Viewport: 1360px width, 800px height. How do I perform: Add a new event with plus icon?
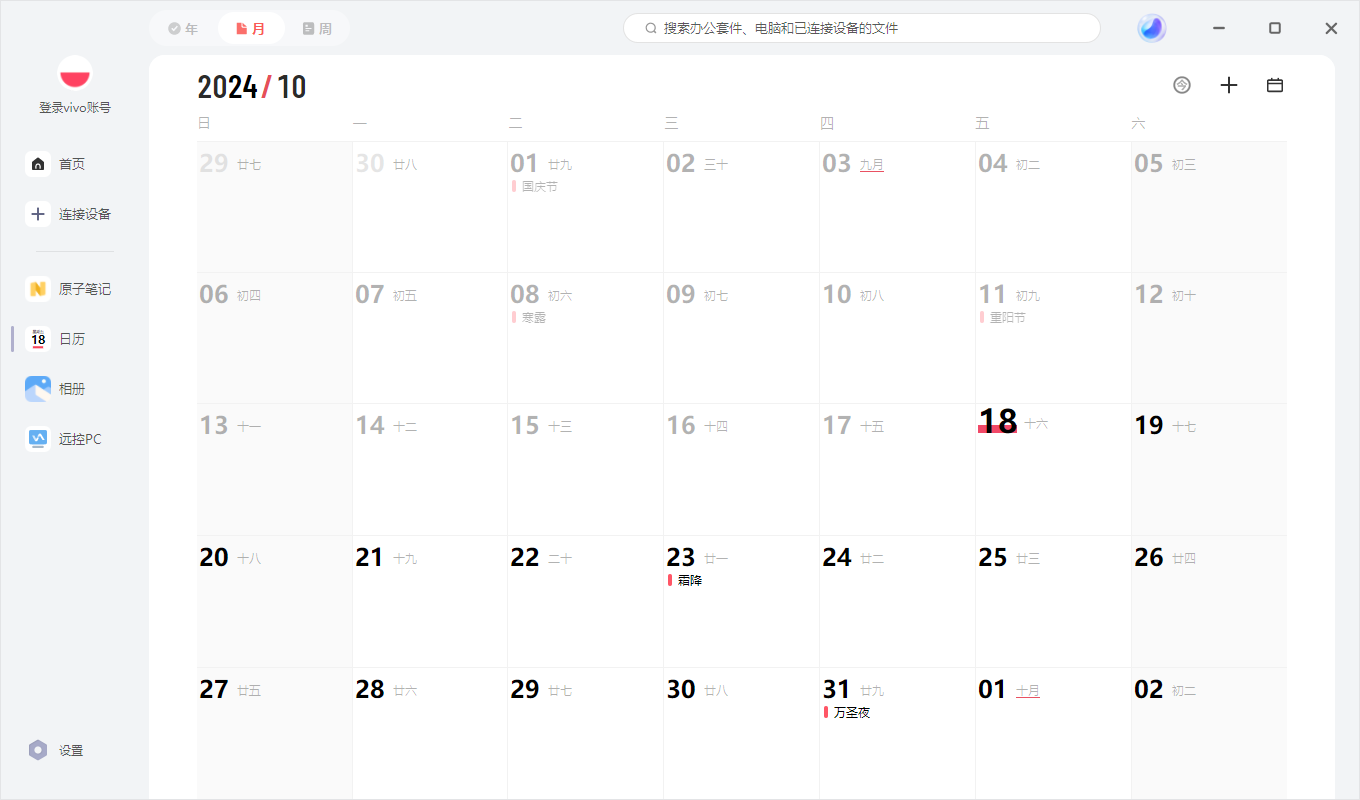pyautogui.click(x=1229, y=85)
